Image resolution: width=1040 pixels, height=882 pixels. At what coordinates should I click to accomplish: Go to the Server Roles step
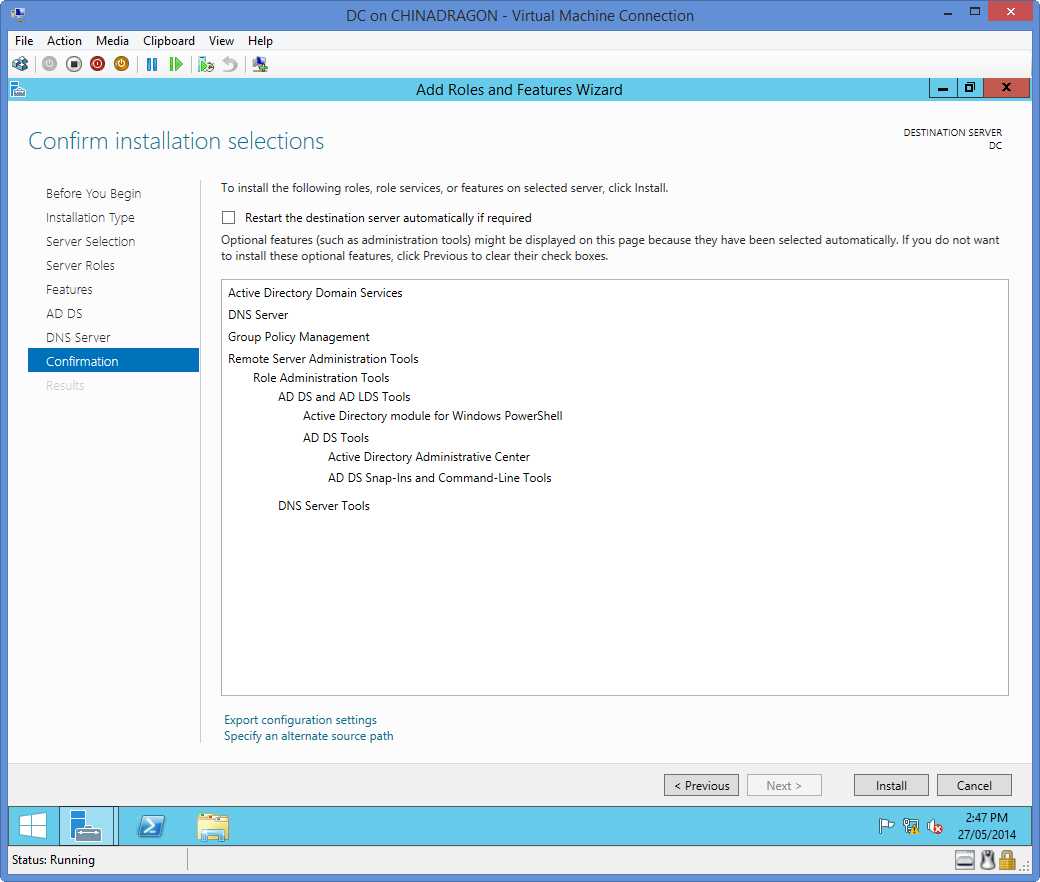[80, 265]
